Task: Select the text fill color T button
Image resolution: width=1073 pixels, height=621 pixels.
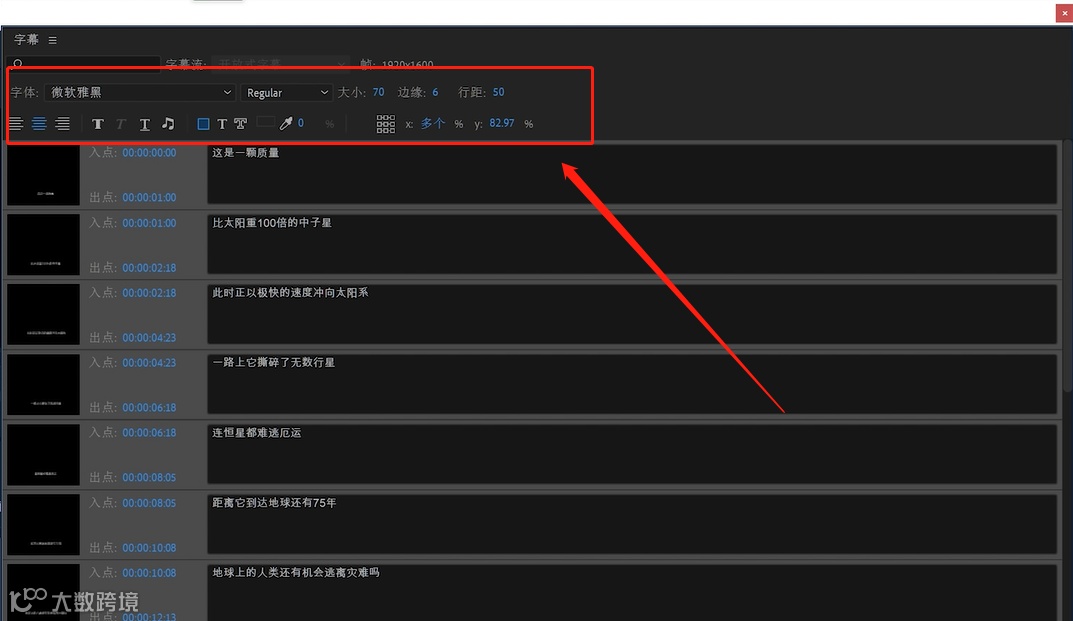Action: (x=222, y=124)
